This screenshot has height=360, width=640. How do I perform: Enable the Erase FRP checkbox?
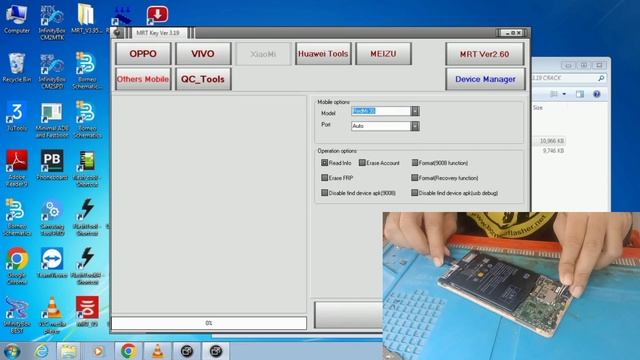(x=324, y=178)
